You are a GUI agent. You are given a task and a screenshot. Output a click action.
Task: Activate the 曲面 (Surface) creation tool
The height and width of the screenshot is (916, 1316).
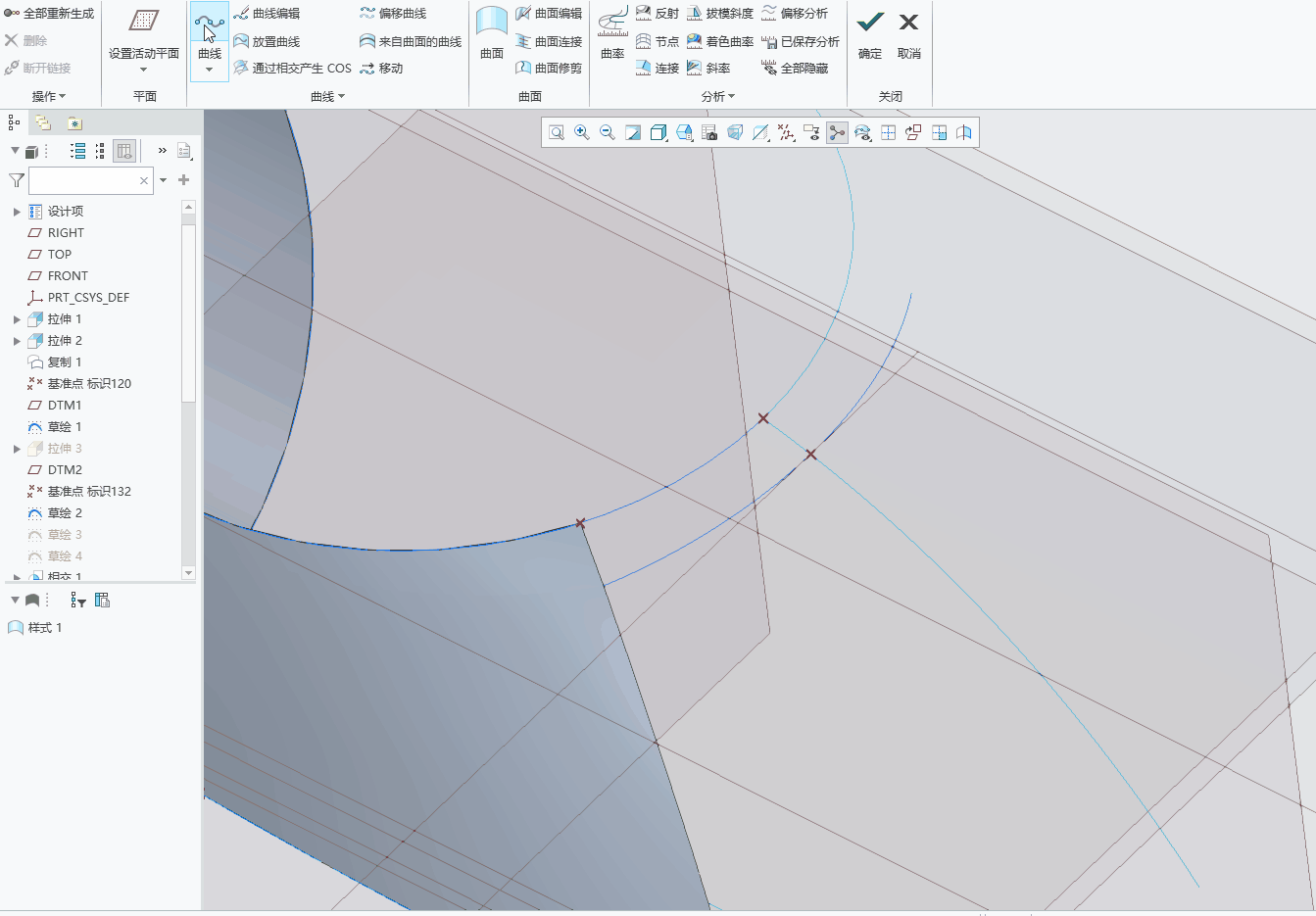click(x=492, y=32)
